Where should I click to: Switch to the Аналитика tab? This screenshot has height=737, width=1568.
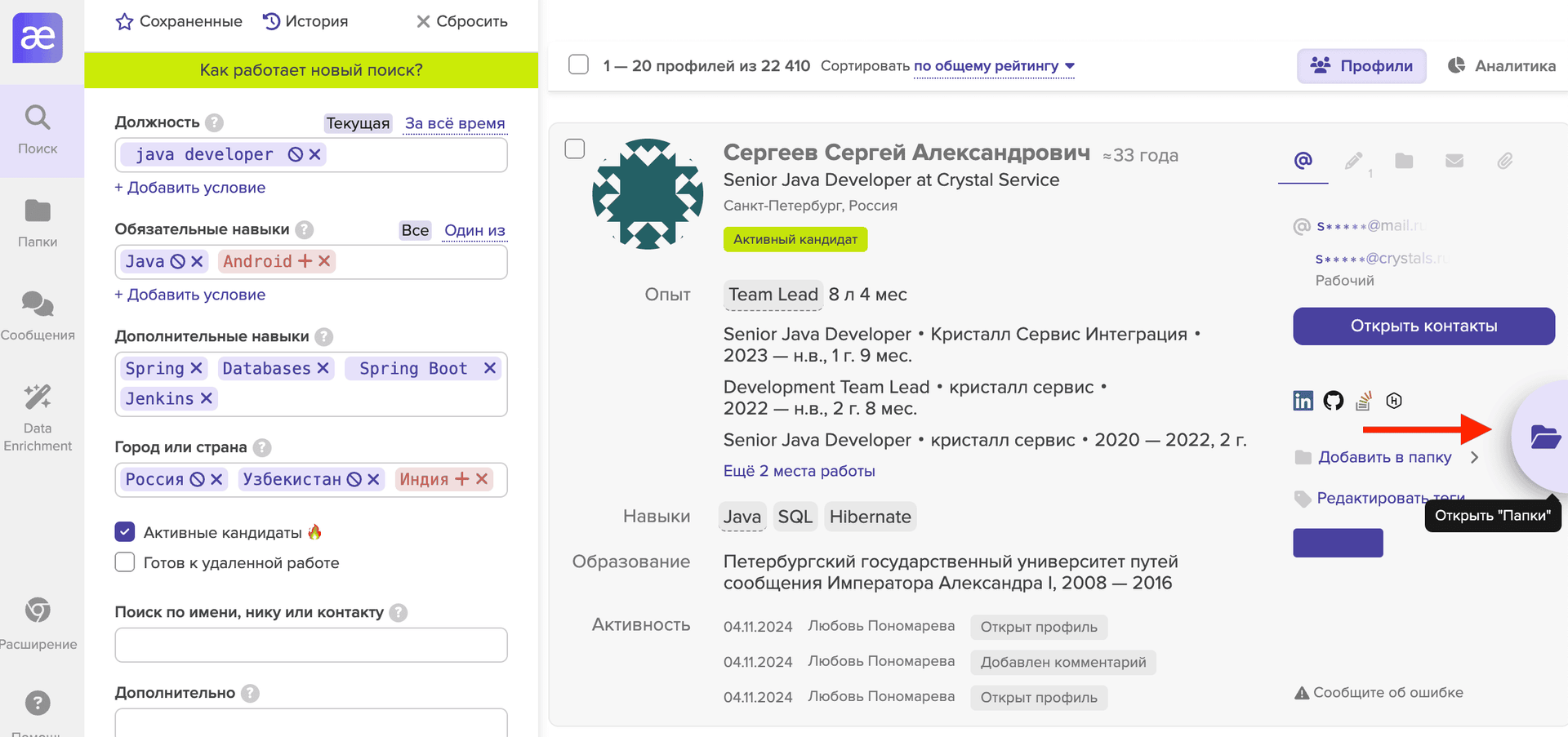(x=1502, y=66)
